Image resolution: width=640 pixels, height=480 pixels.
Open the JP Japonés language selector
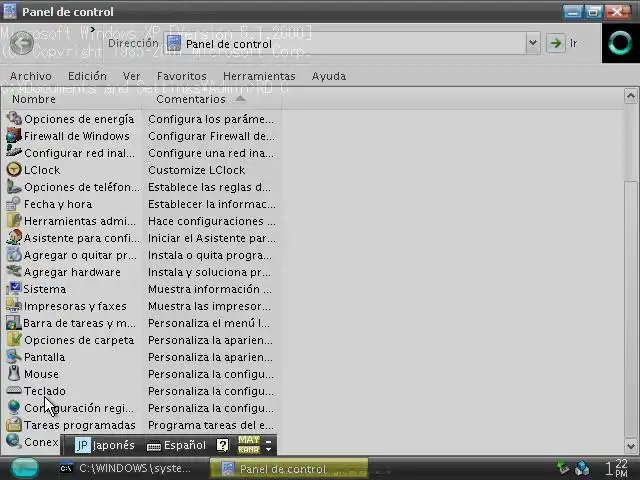(105, 445)
